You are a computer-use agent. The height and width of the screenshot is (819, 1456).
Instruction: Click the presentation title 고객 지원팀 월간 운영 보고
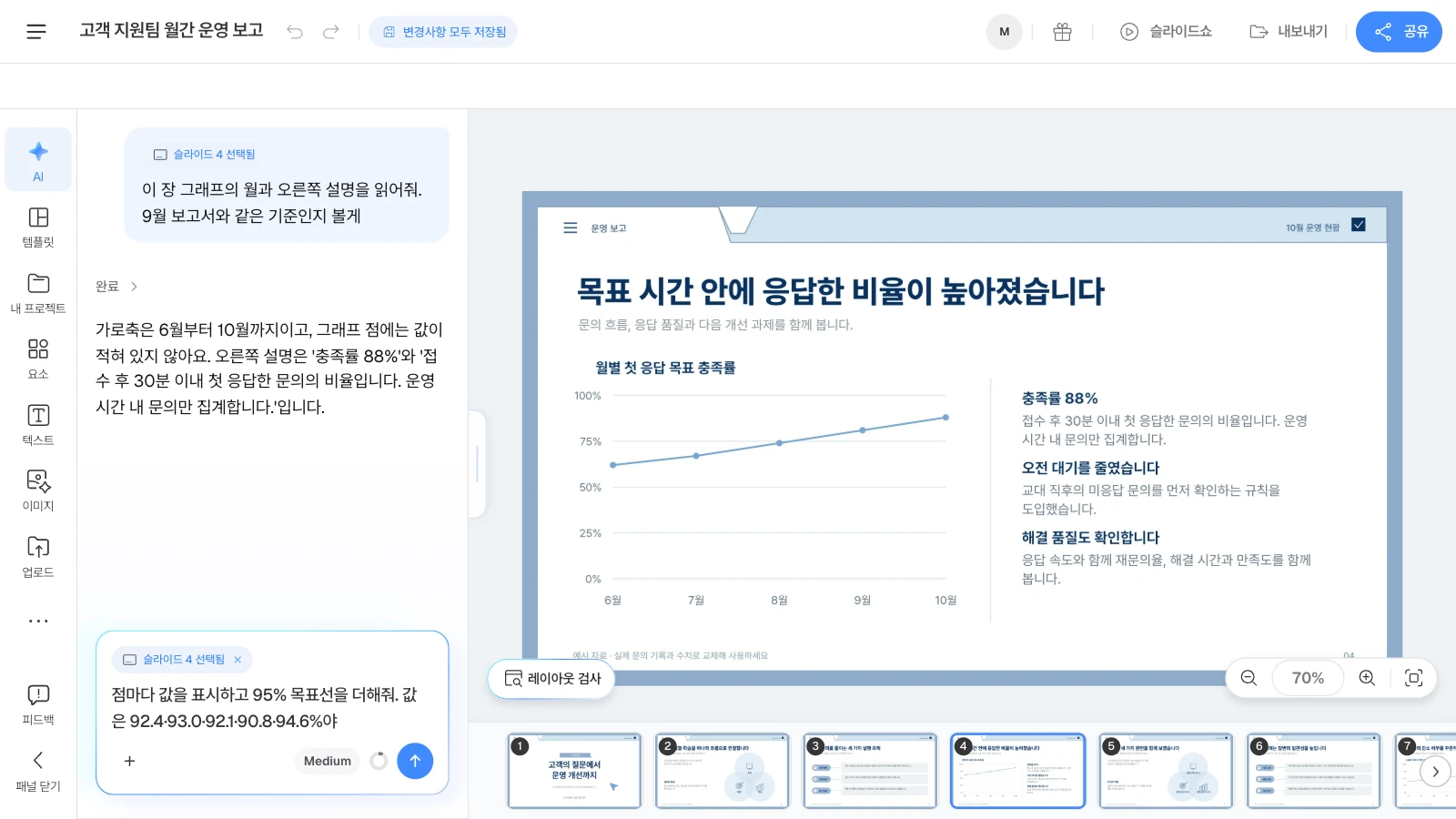171,31
